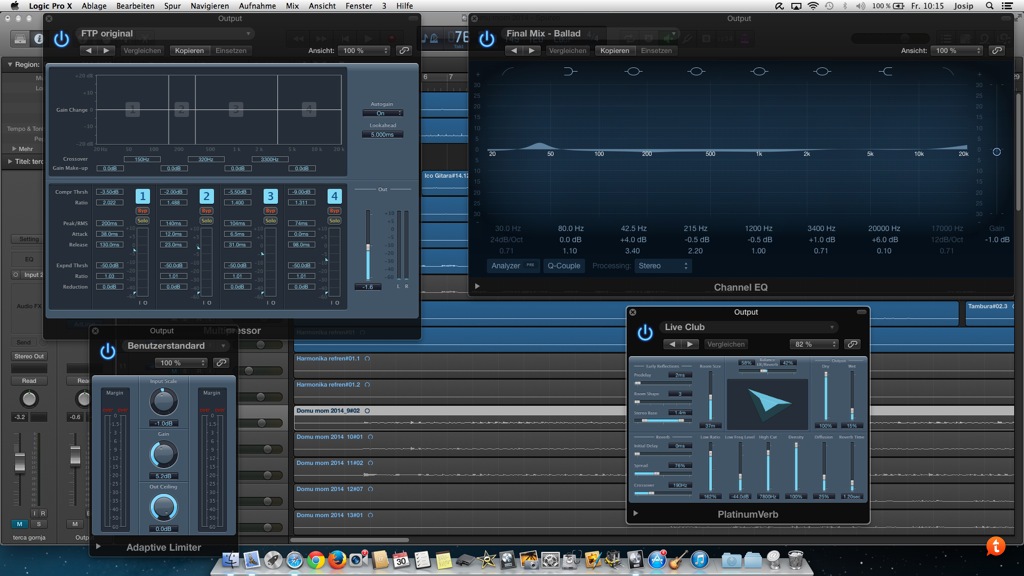1024x576 pixels.
Task: Toggle the EQ bell band icon above 215 Hz
Action: click(x=696, y=71)
